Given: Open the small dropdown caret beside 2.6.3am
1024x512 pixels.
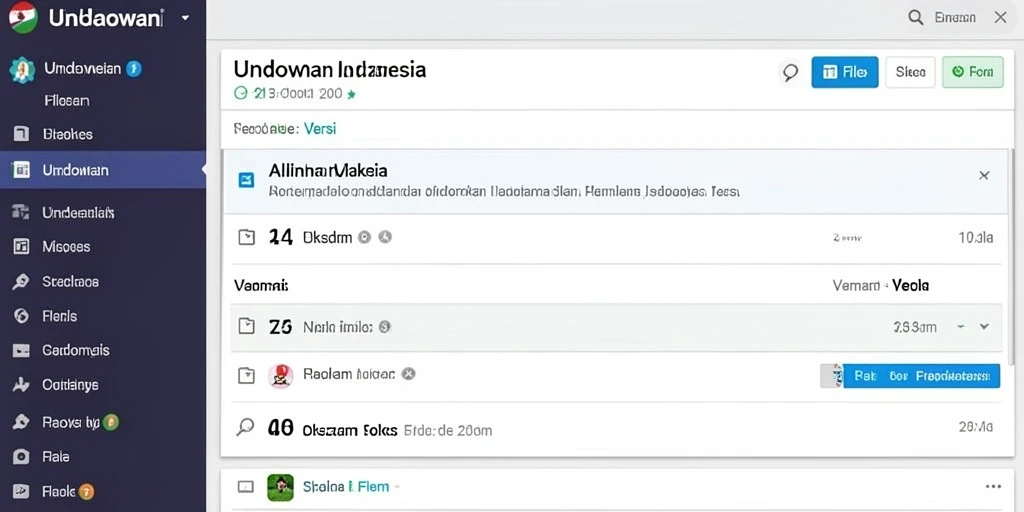Looking at the screenshot, I should coord(960,327).
